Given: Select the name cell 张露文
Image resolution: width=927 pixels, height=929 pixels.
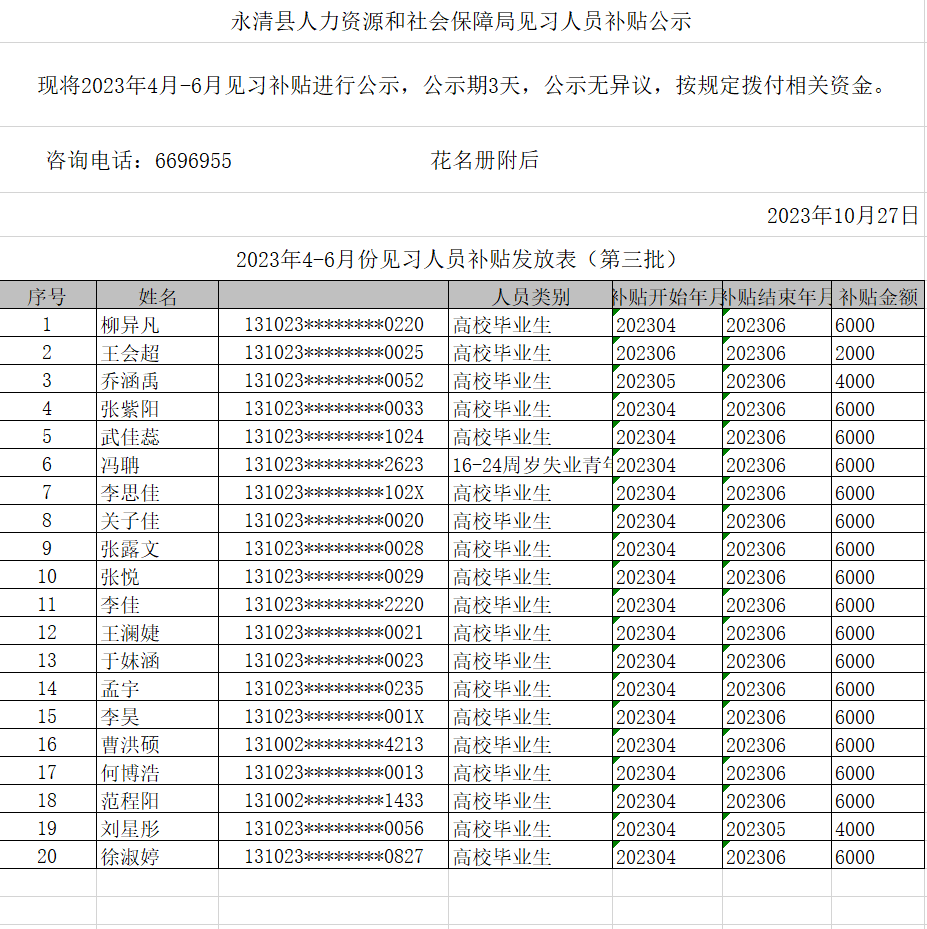Looking at the screenshot, I should pos(158,548).
